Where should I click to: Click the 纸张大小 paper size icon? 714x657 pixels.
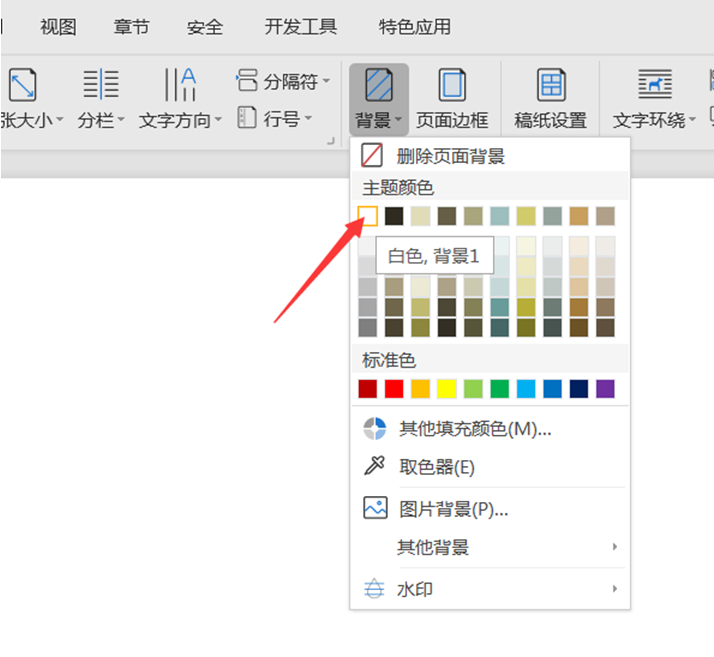tap(22, 85)
